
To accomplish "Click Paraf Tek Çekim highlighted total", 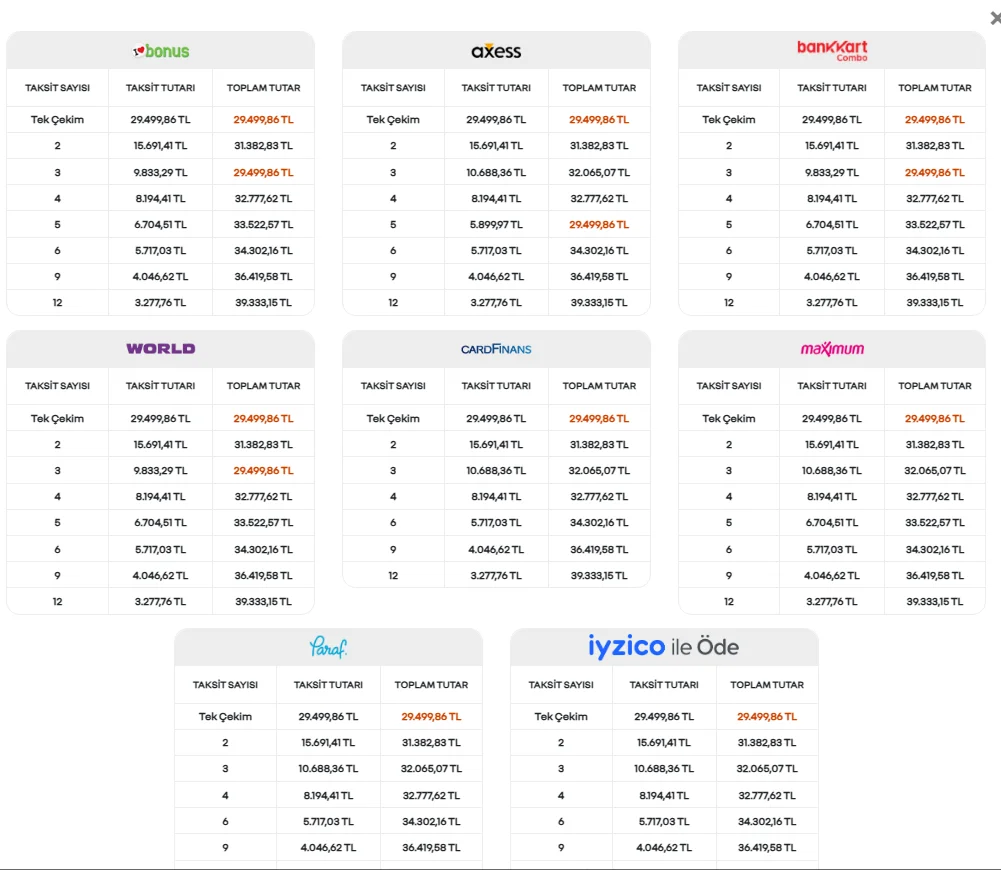I will 431,716.
